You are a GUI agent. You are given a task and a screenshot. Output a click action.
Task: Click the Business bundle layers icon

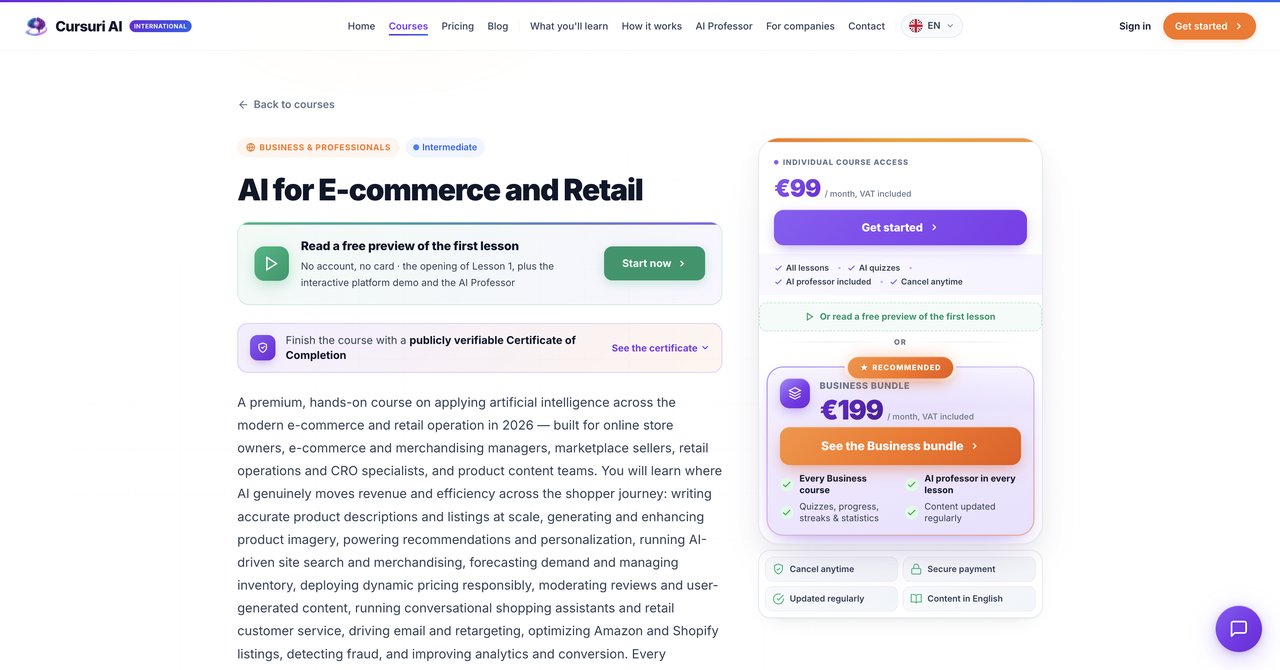coord(795,393)
